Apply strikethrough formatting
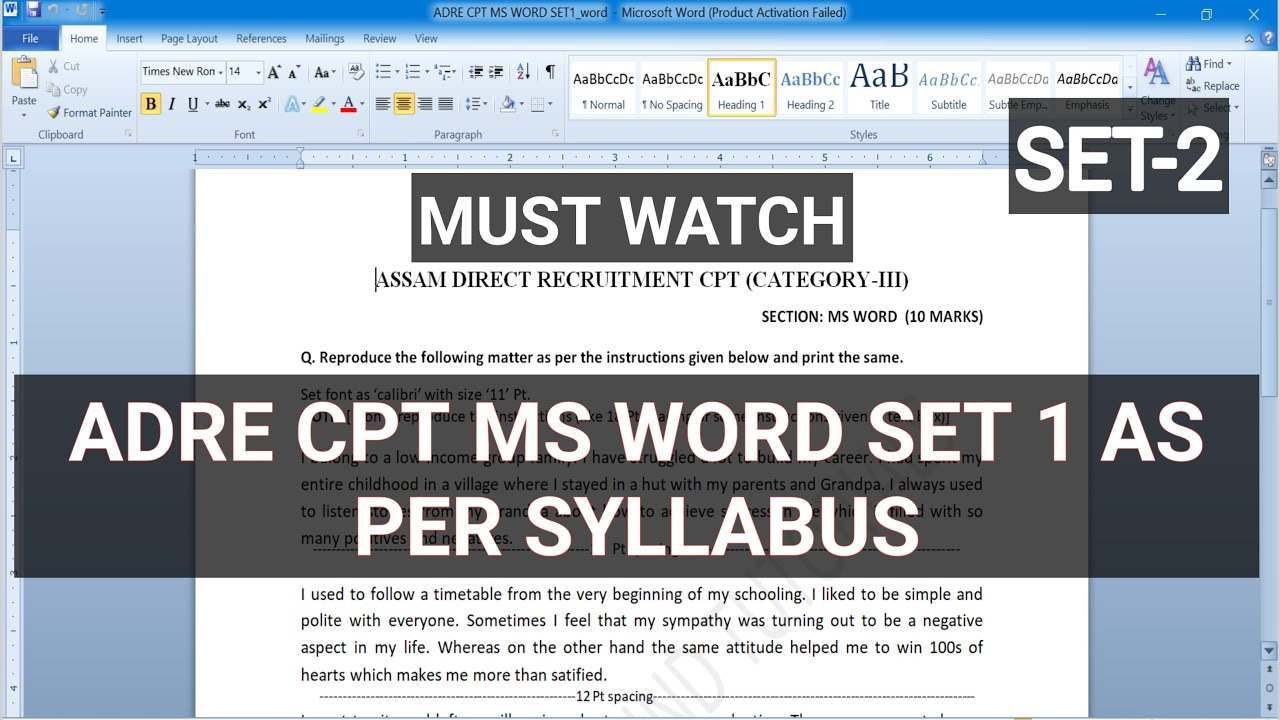The width and height of the screenshot is (1280, 720). (222, 104)
